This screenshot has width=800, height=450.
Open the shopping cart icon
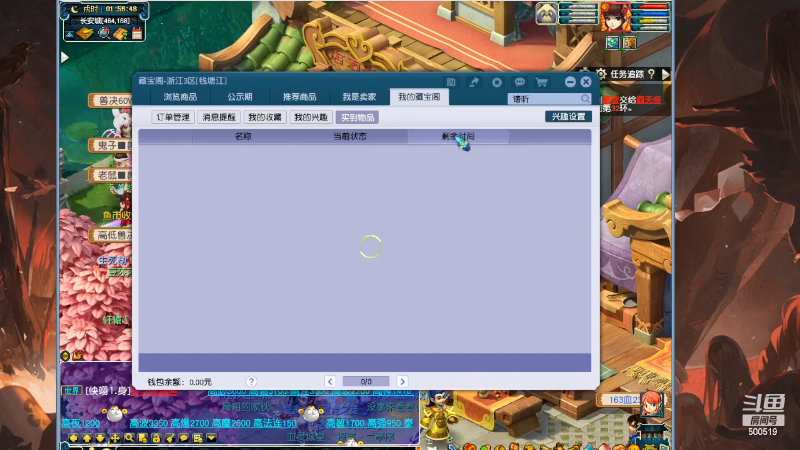[x=541, y=82]
